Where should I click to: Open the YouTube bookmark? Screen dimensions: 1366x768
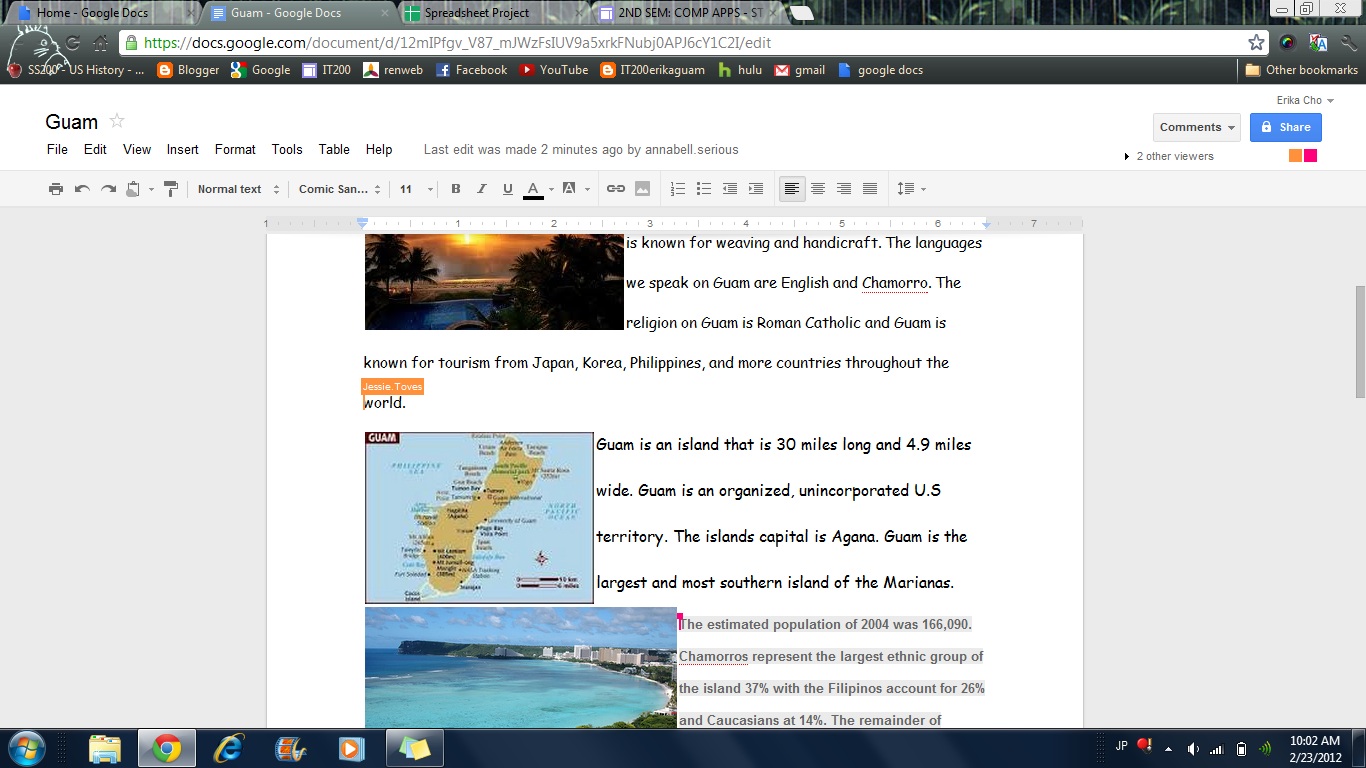tap(553, 70)
